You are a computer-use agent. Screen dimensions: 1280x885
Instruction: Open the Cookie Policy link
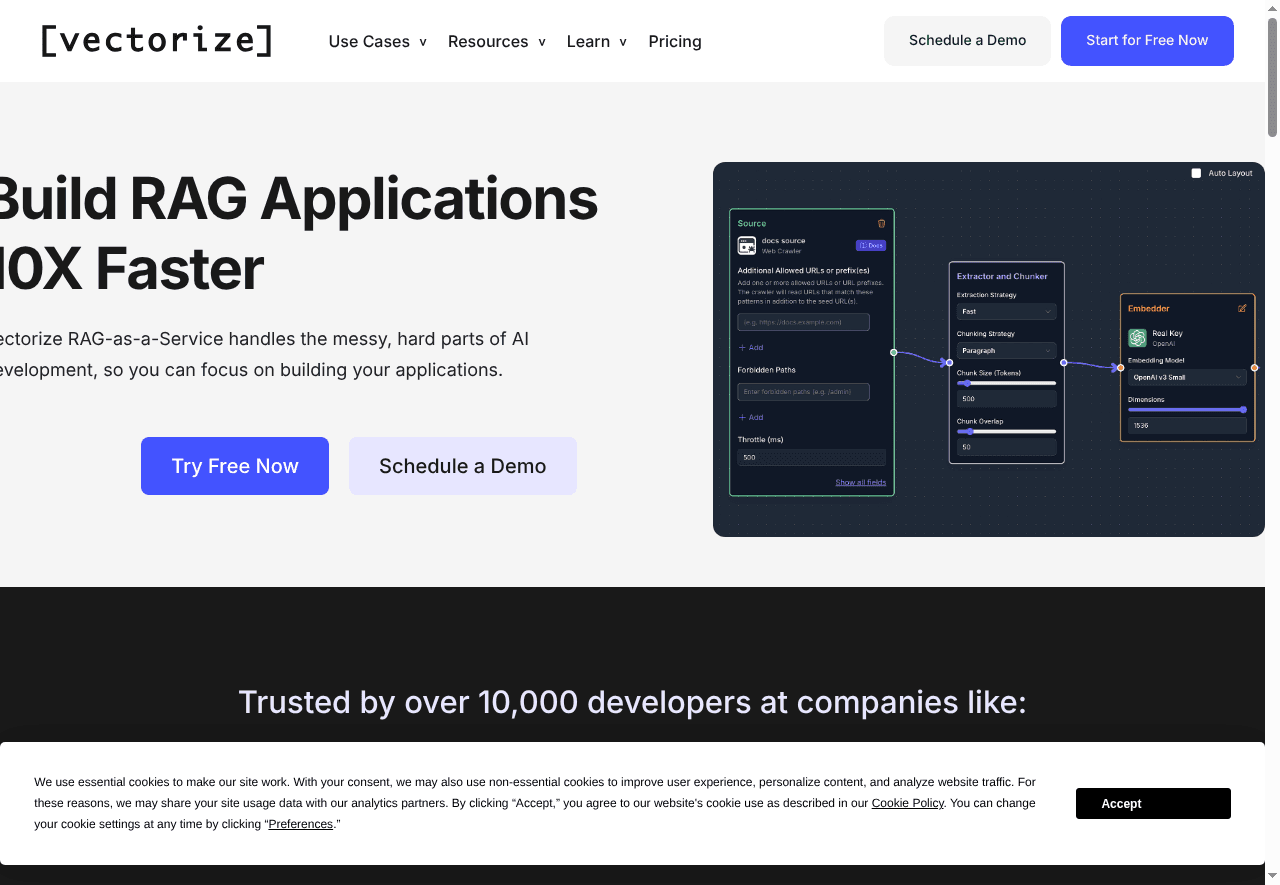click(907, 803)
